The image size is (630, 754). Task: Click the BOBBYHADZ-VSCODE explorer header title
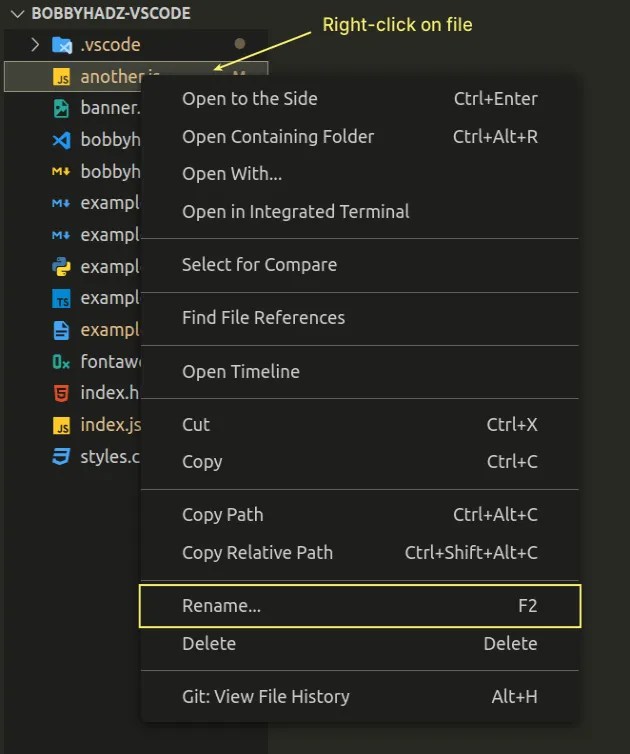click(111, 13)
